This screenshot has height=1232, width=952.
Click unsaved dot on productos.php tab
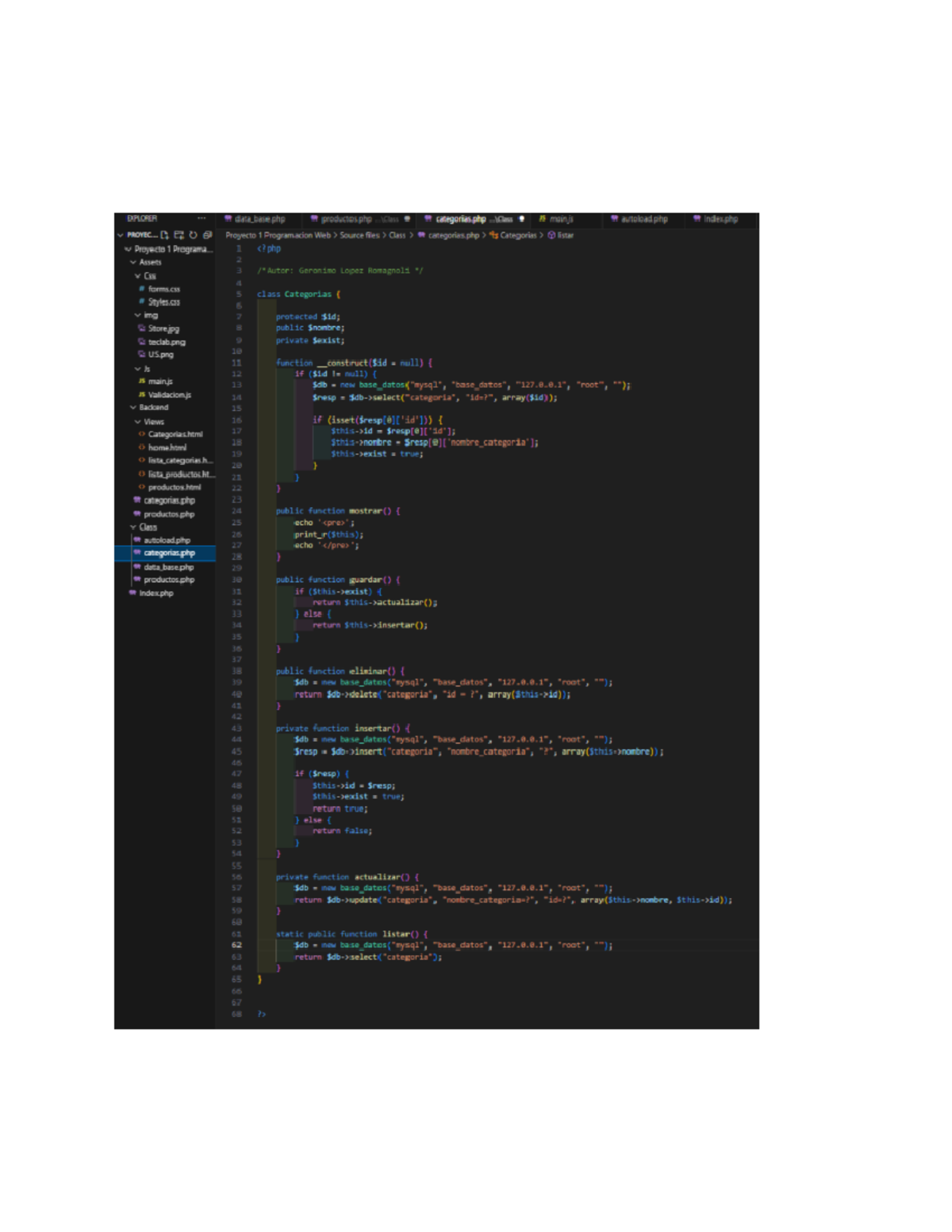point(407,219)
